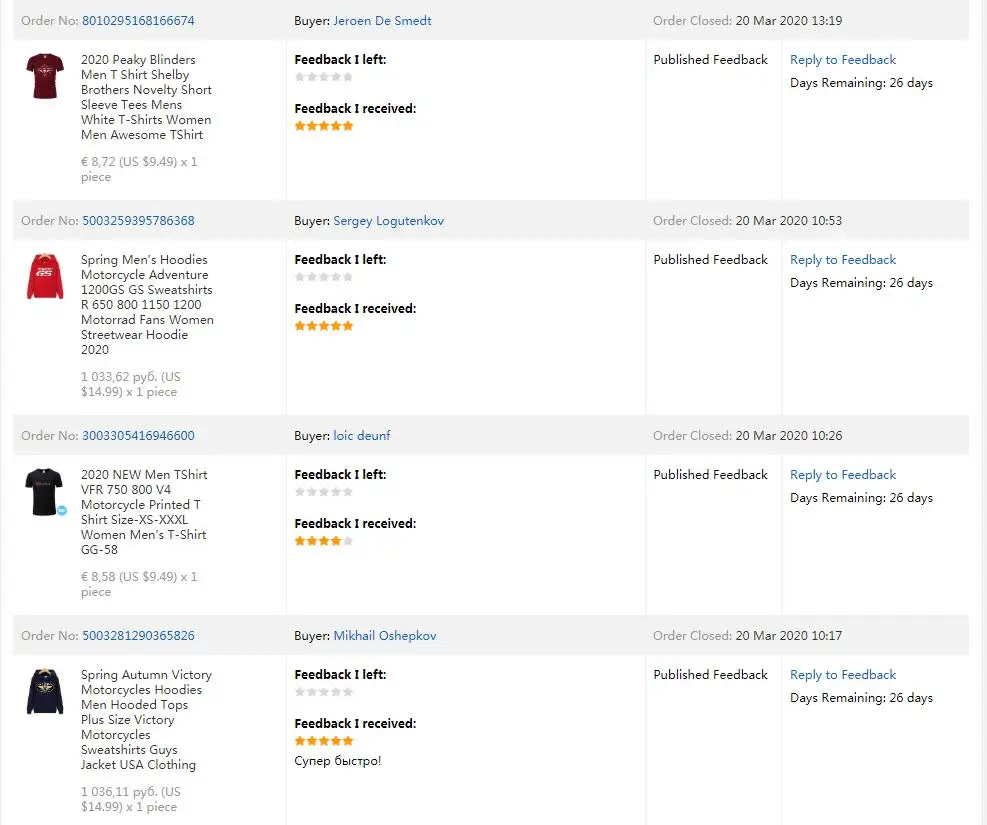The image size is (987, 825).
Task: Click the four-star rating received from loic deunf
Action: pos(324,541)
